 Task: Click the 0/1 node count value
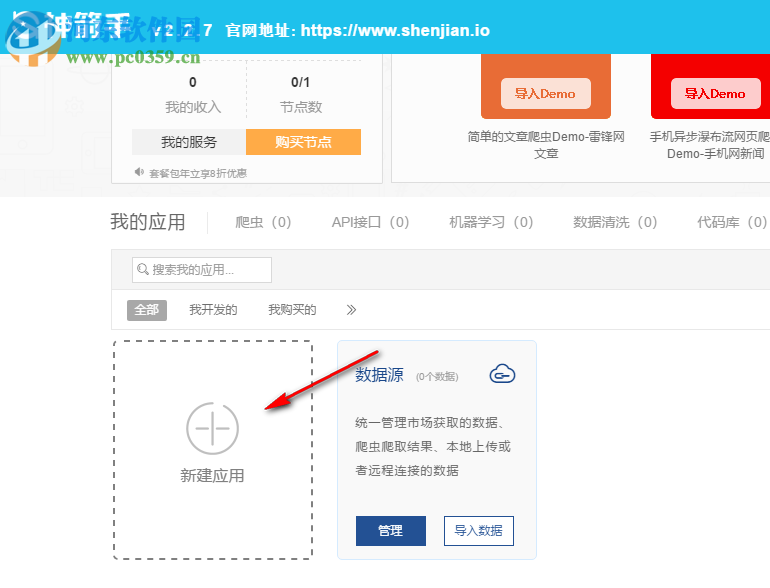301,82
